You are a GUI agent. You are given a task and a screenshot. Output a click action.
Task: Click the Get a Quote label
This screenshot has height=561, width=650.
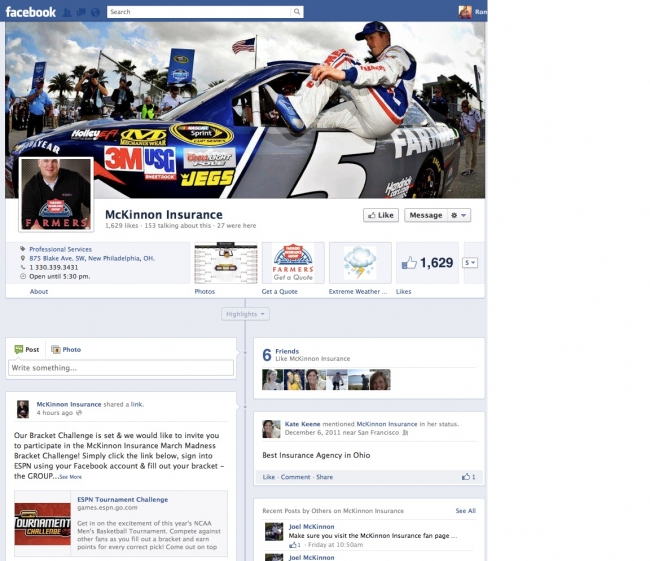(279, 291)
